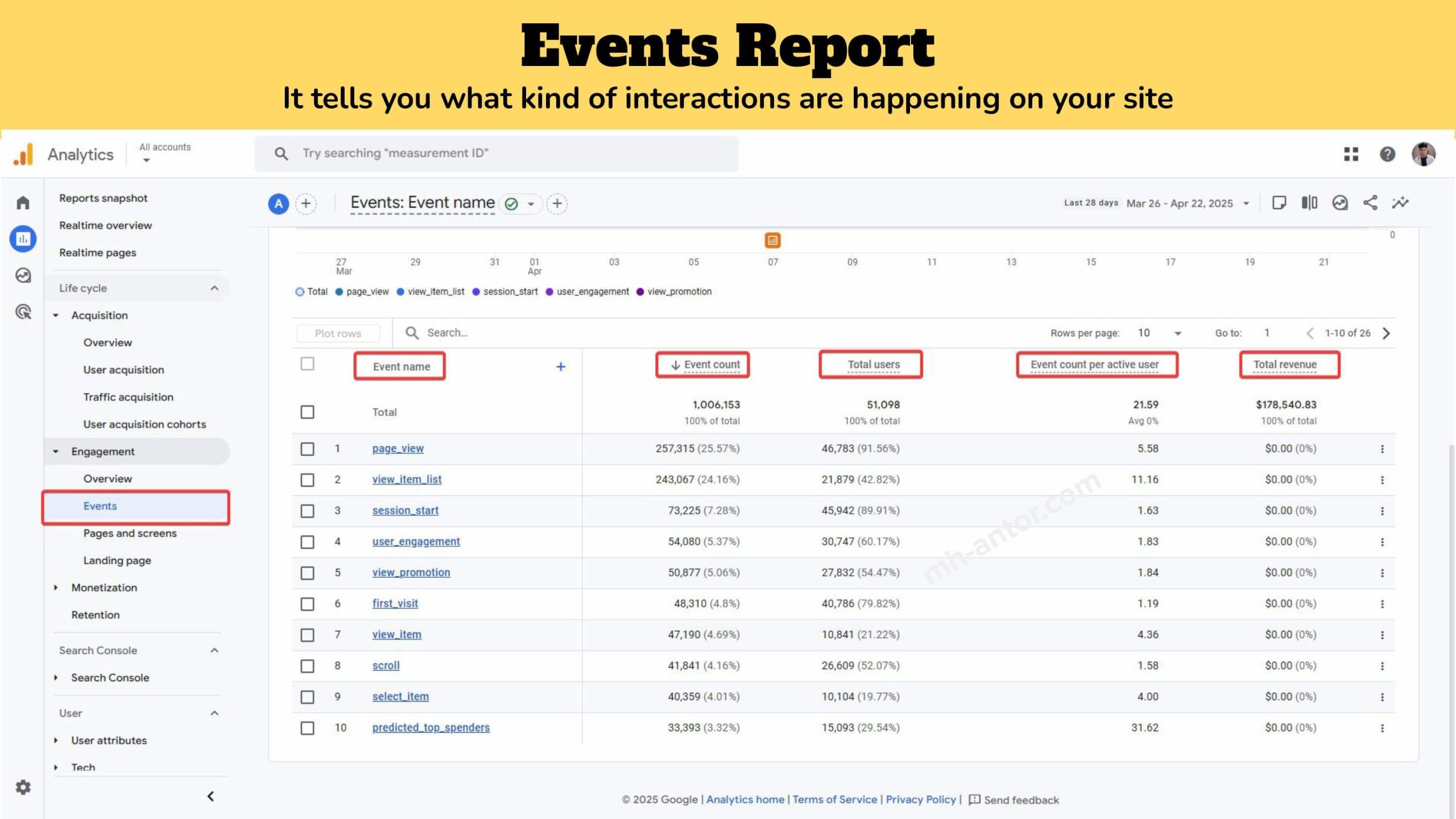Click the green report status check icon

tap(511, 204)
